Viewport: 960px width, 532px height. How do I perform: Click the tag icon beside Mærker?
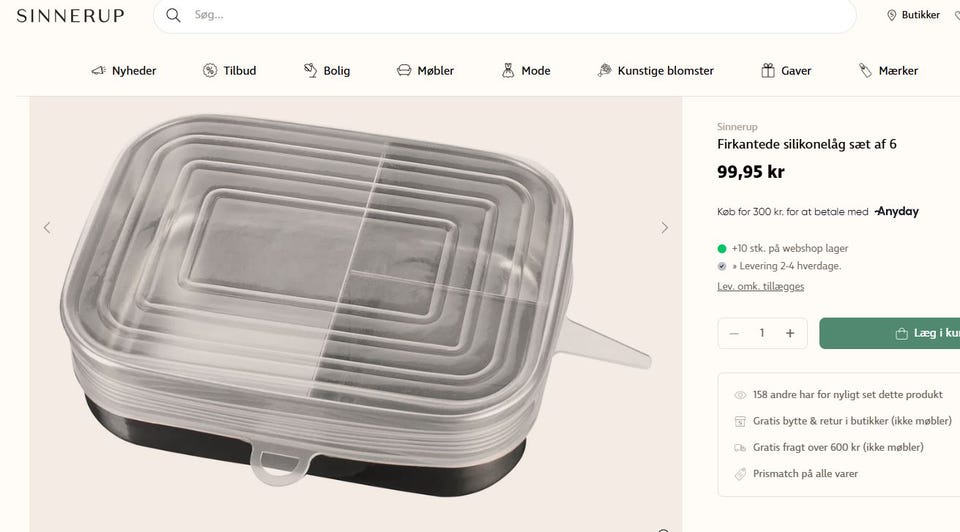tap(866, 71)
